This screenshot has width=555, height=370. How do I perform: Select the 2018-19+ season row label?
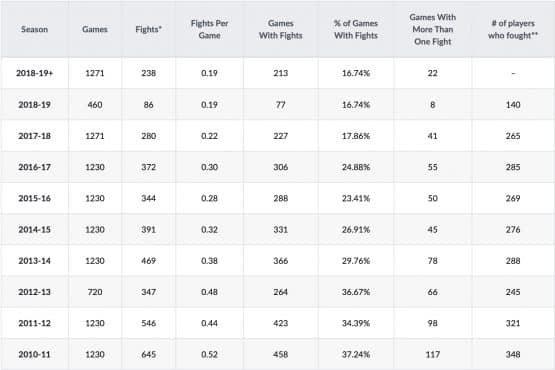[34, 73]
